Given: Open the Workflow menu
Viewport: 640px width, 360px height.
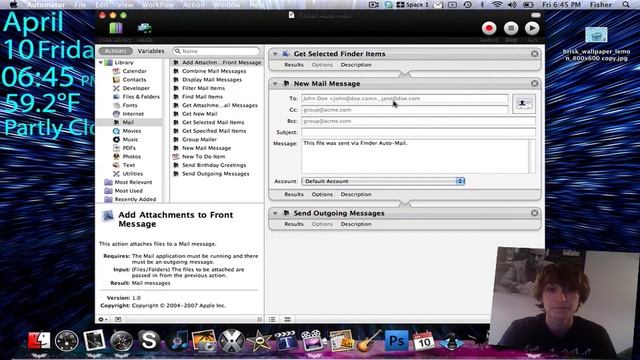Looking at the screenshot, I should coord(158,4).
